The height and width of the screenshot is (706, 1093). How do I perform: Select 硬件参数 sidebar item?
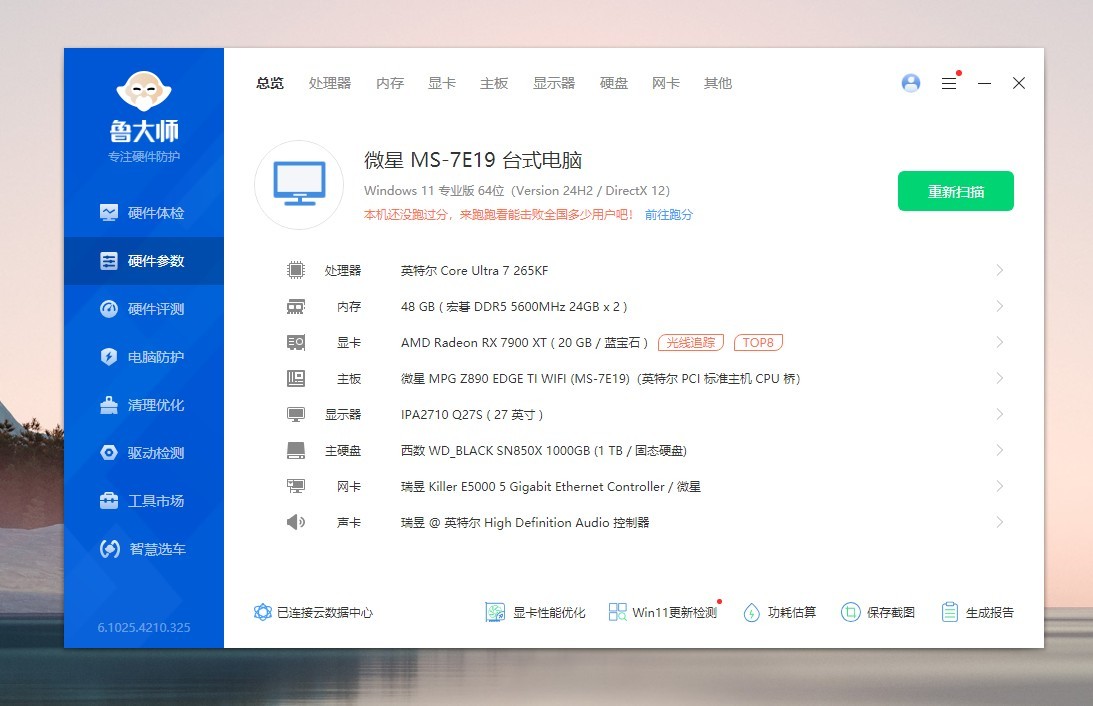point(144,261)
